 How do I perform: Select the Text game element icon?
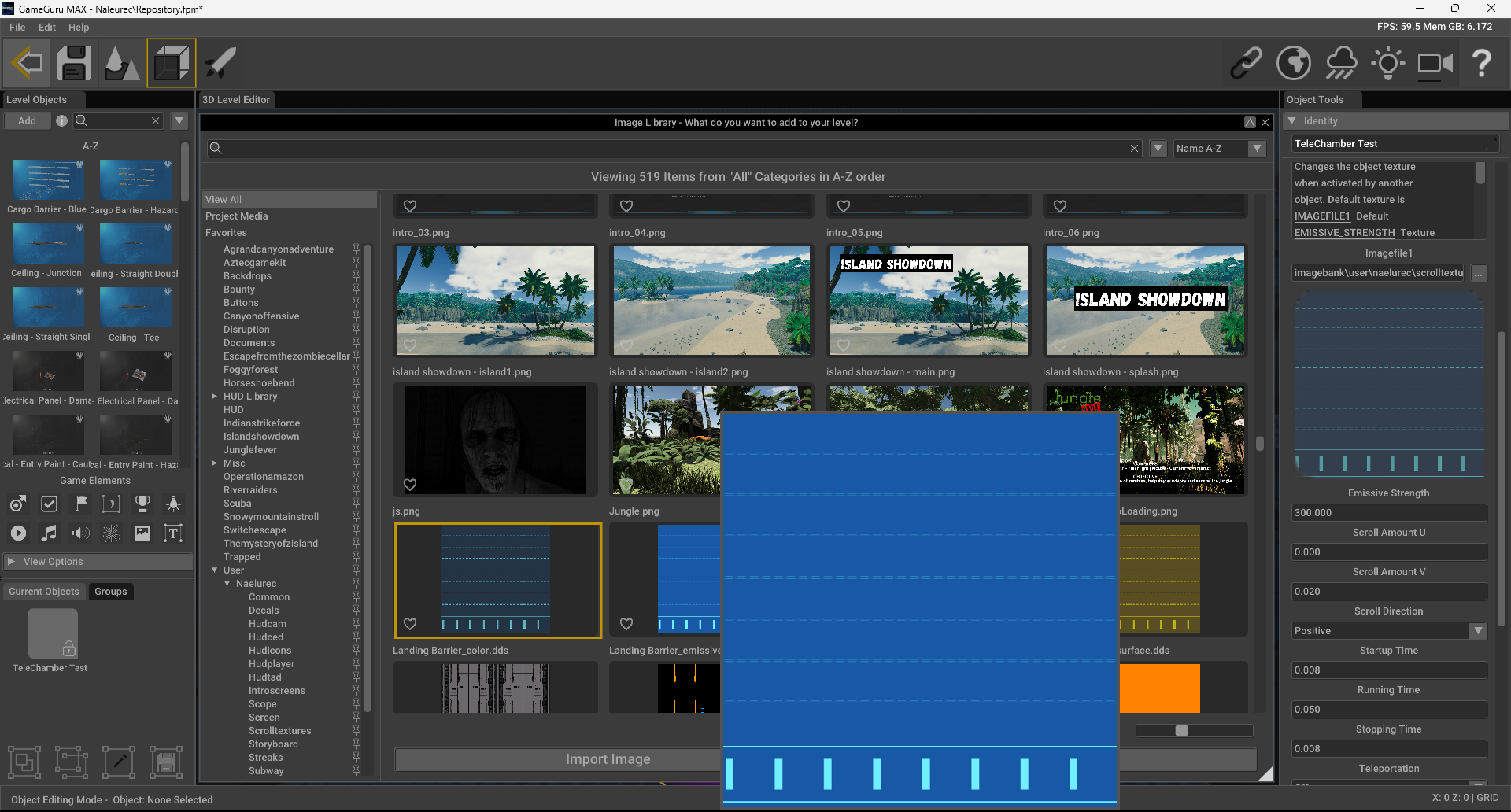point(173,533)
